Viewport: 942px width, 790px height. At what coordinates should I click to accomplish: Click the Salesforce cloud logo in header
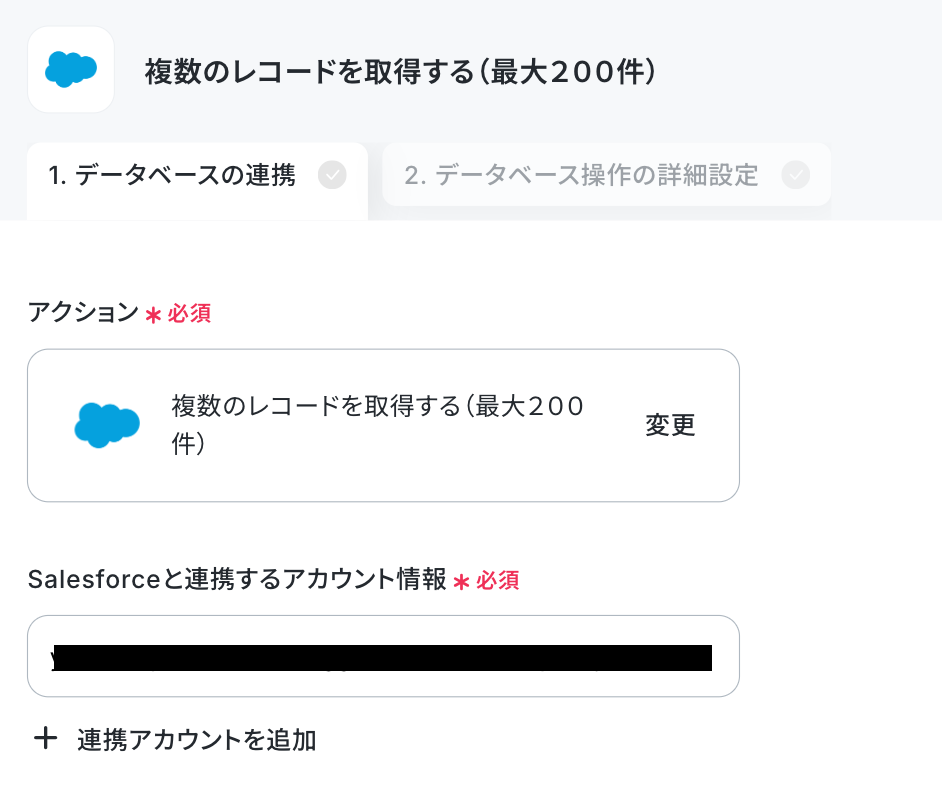click(71, 70)
